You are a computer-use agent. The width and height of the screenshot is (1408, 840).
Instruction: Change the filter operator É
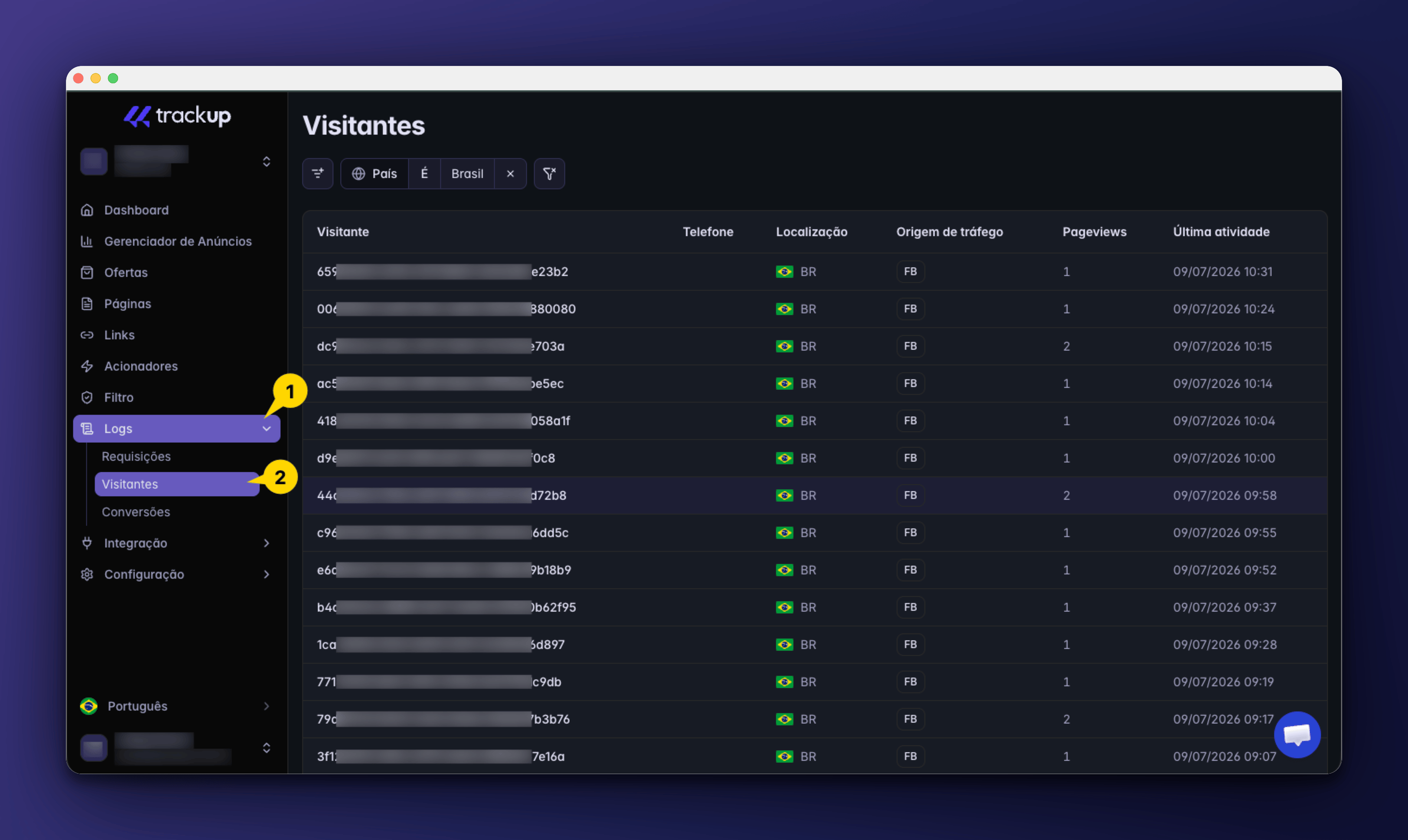point(424,174)
